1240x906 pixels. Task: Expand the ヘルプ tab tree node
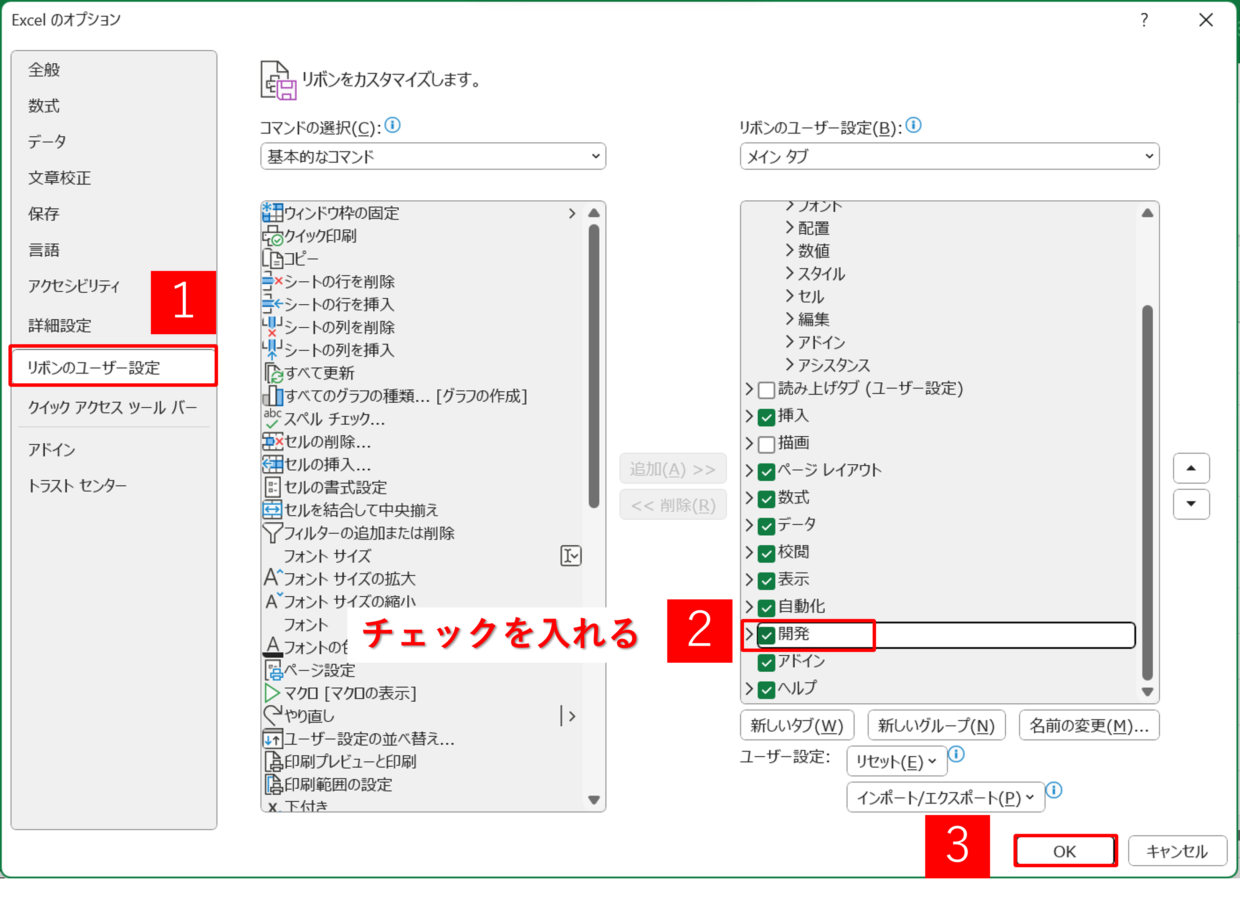coord(750,689)
